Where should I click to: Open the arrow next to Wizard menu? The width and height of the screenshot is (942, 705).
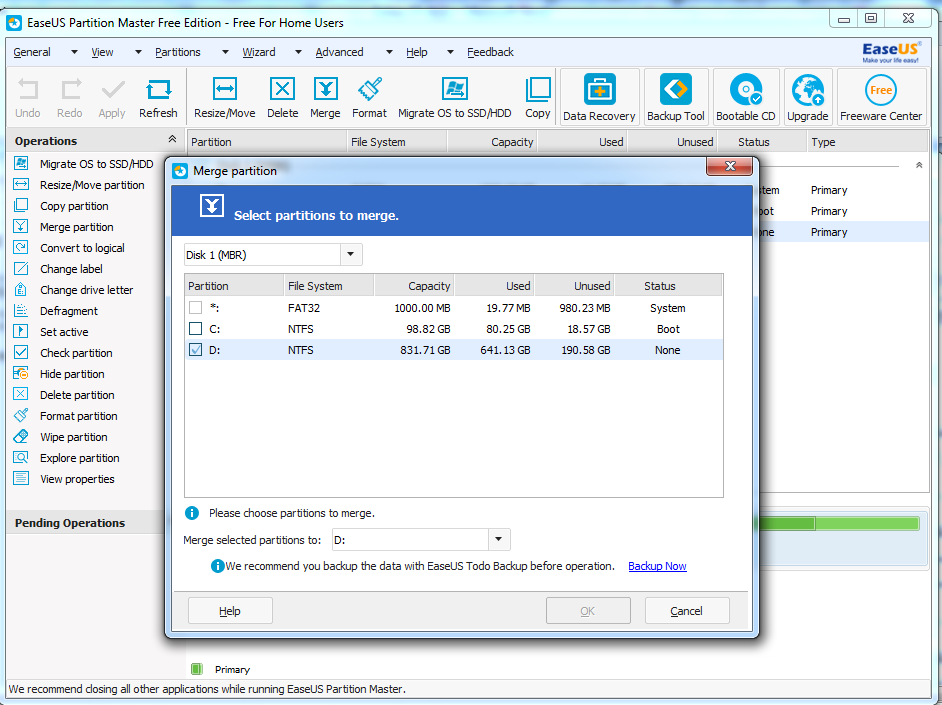click(x=298, y=52)
